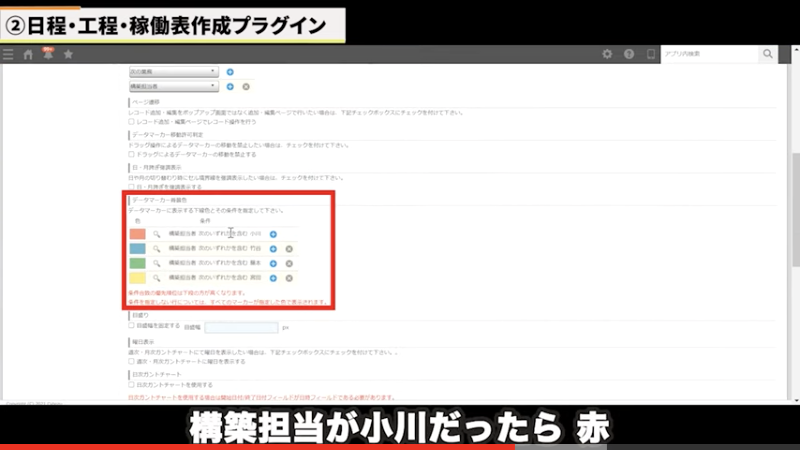Enable the daily Gantt chart checkbox
The image size is (800, 450).
131,384
